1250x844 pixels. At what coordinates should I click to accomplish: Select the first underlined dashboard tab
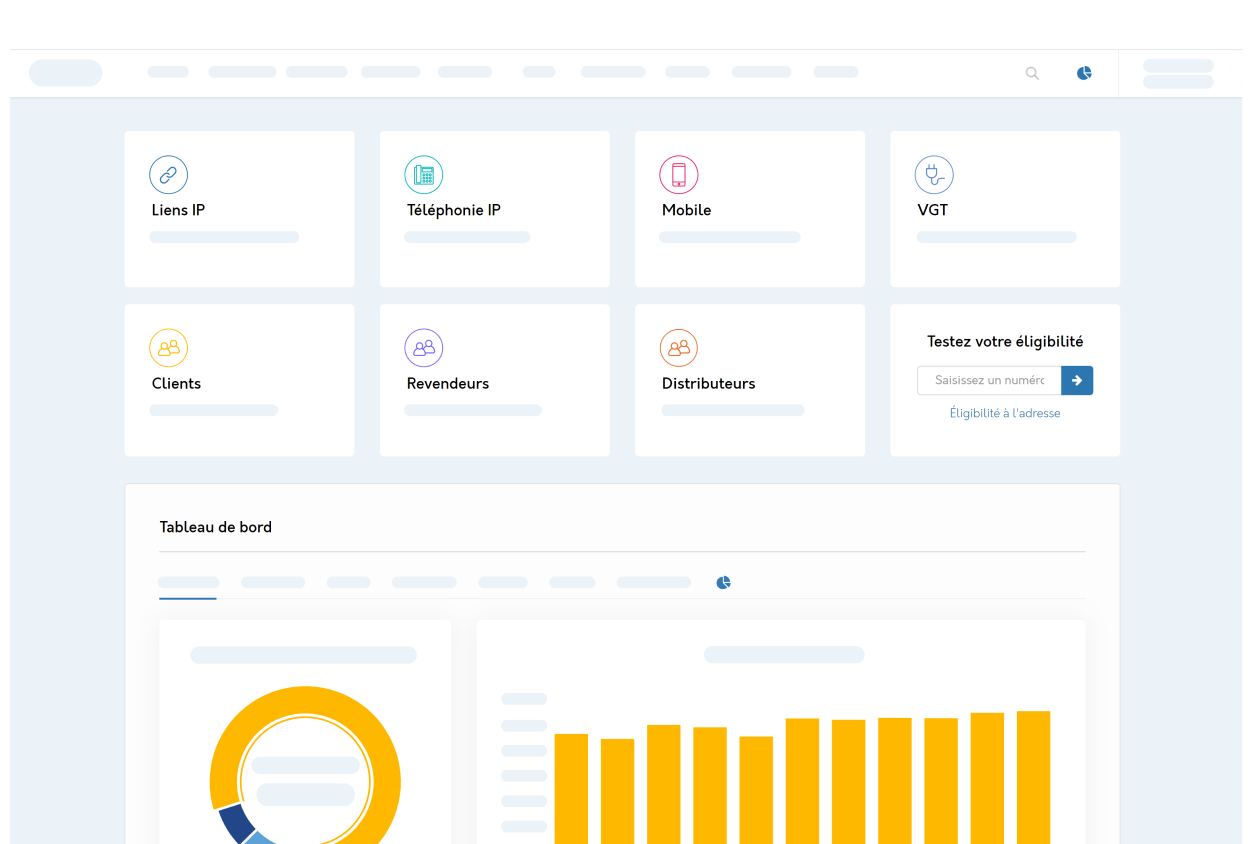[188, 582]
